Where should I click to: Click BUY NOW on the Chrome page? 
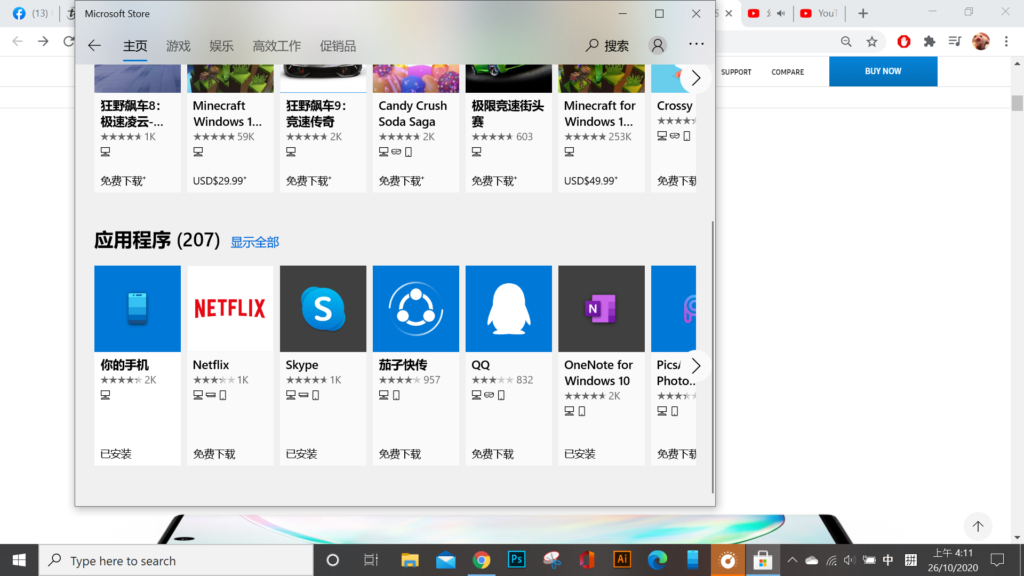click(x=883, y=71)
